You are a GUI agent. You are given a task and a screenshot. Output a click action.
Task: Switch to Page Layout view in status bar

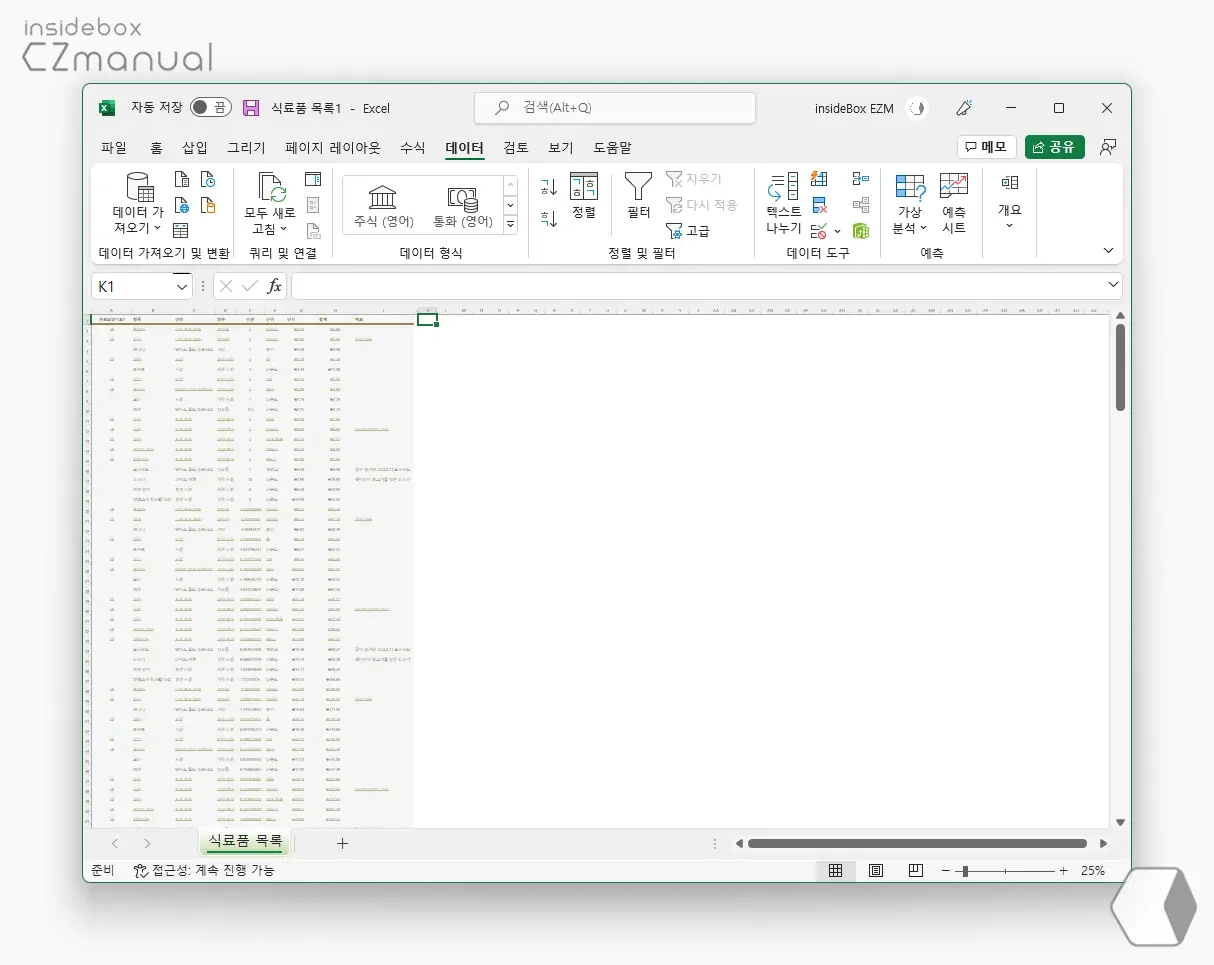[876, 871]
